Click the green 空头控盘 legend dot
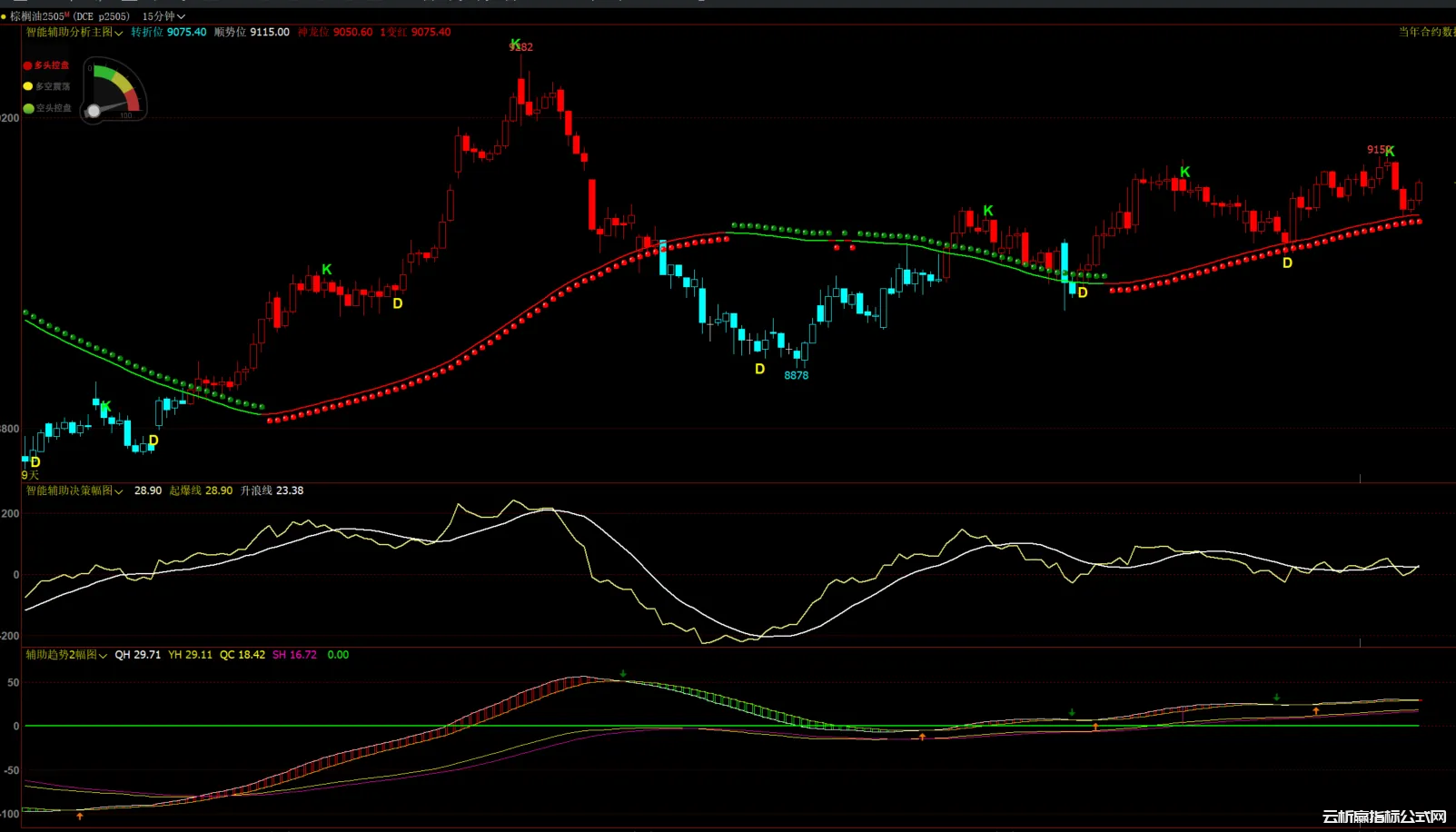 point(28,108)
